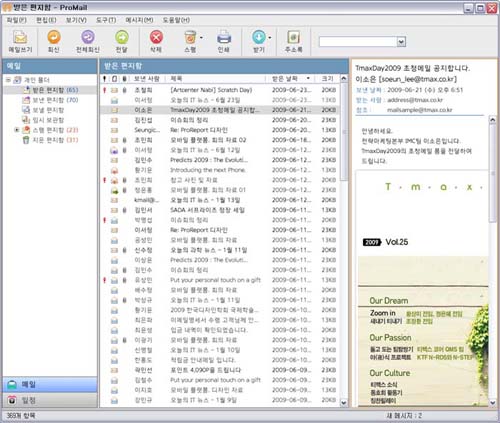Select the 오늘의 IT 뉴스 - 6월 23일 mail

[220, 100]
